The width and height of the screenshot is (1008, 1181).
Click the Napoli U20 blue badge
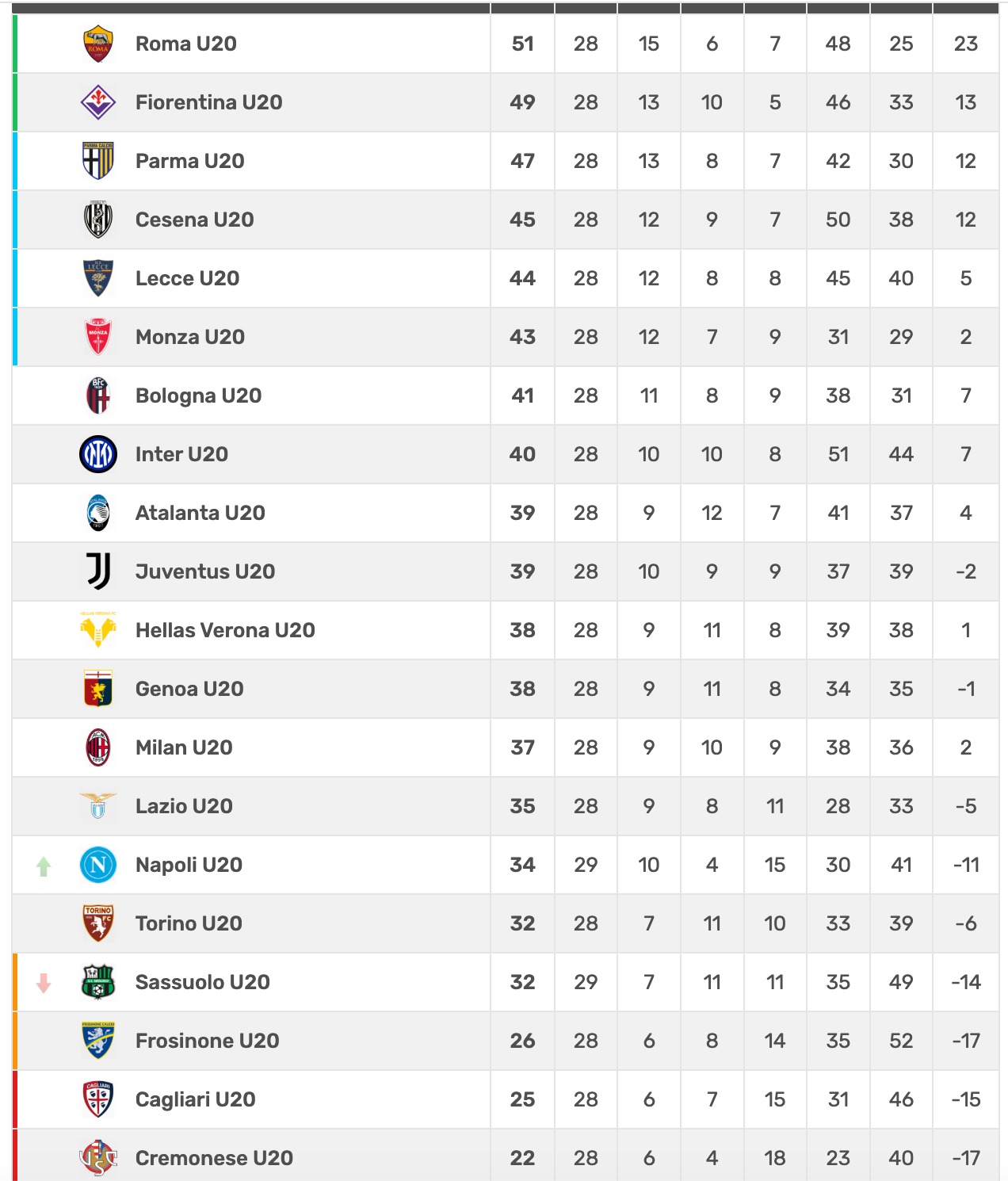click(x=98, y=865)
